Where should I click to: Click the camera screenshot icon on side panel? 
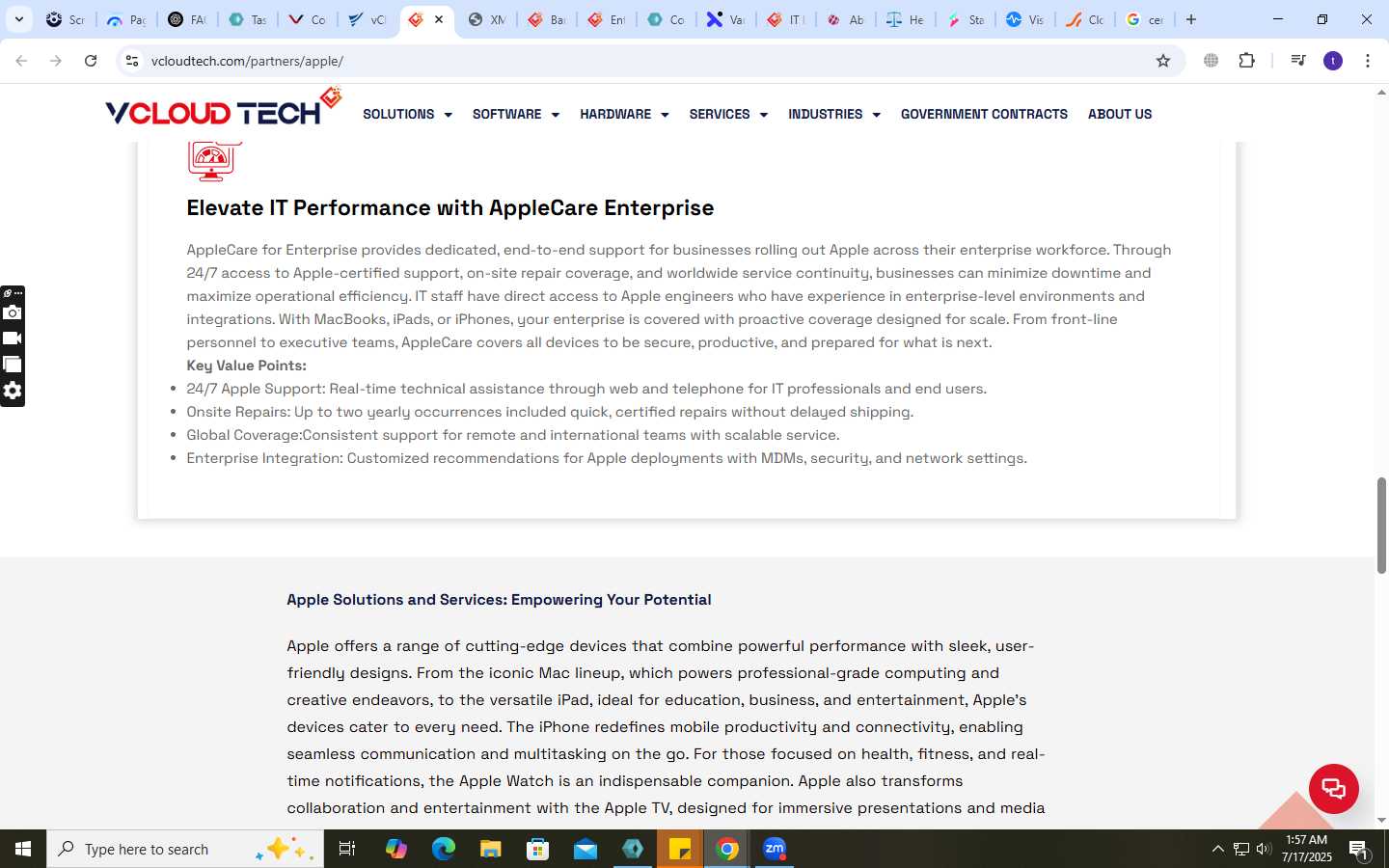(x=12, y=312)
